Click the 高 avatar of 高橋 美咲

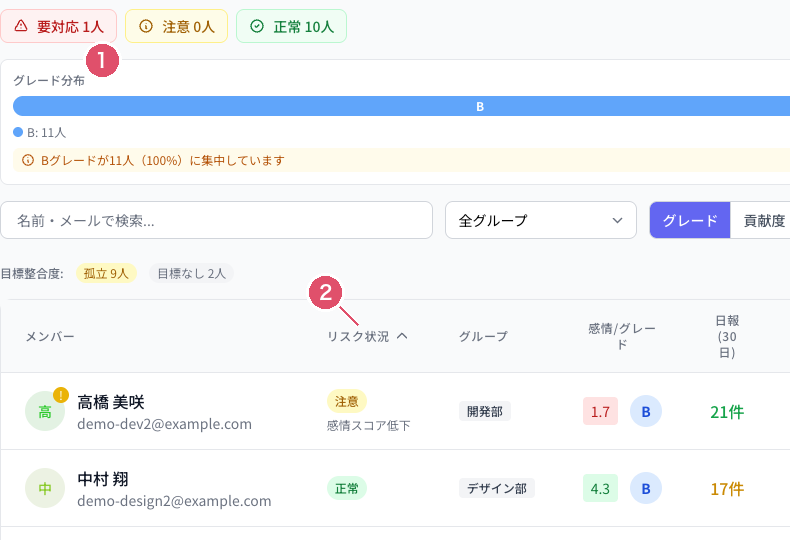click(45, 412)
